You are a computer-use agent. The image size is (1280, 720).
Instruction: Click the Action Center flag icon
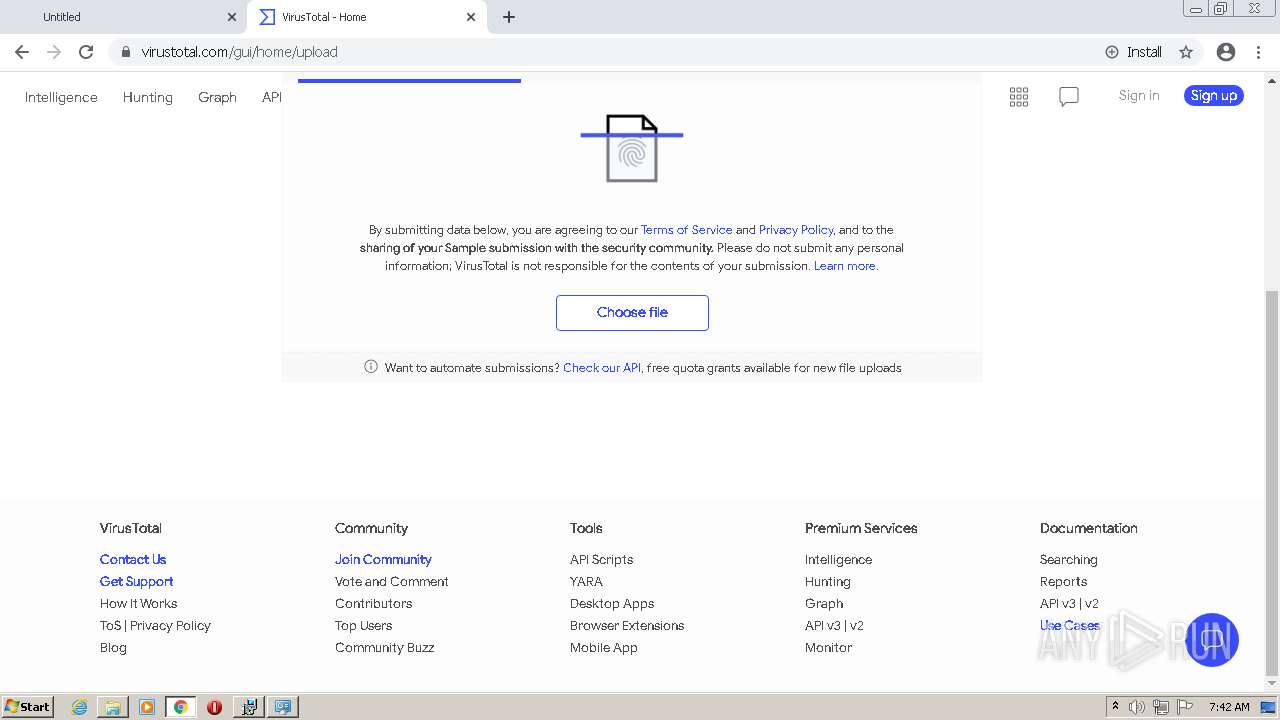pyautogui.click(x=1186, y=707)
